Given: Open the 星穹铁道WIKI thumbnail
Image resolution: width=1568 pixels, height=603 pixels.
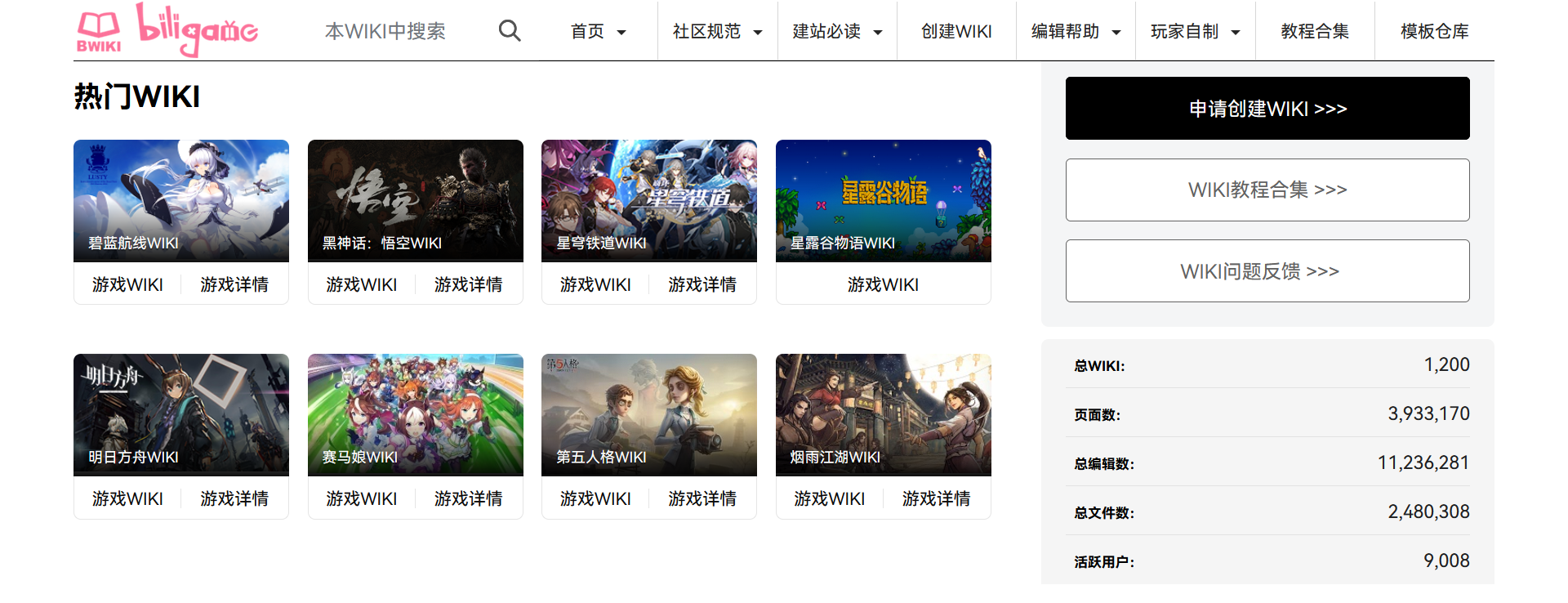Looking at the screenshot, I should coord(649,201).
